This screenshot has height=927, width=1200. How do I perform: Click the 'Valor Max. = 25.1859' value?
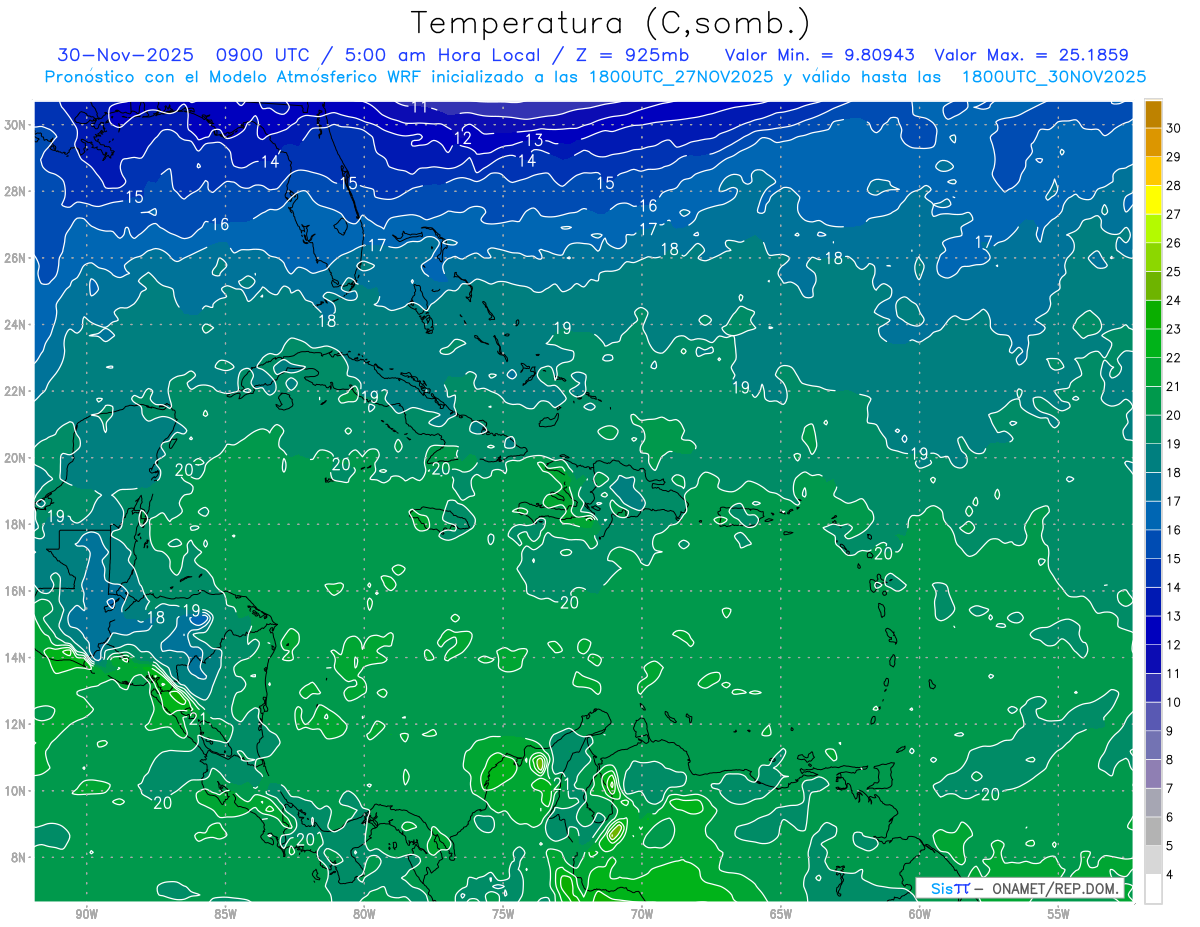pos(1031,54)
